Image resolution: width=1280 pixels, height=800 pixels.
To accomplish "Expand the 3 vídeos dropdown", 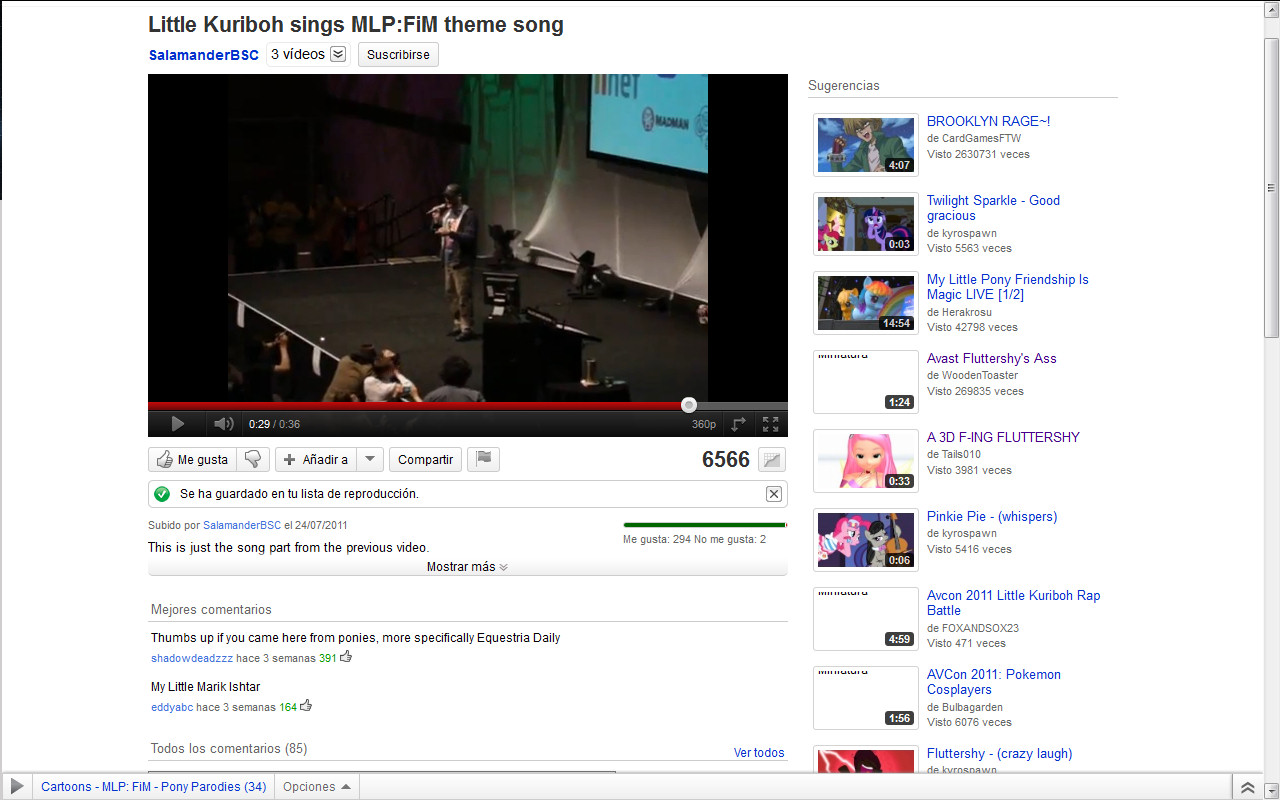I will 308,54.
